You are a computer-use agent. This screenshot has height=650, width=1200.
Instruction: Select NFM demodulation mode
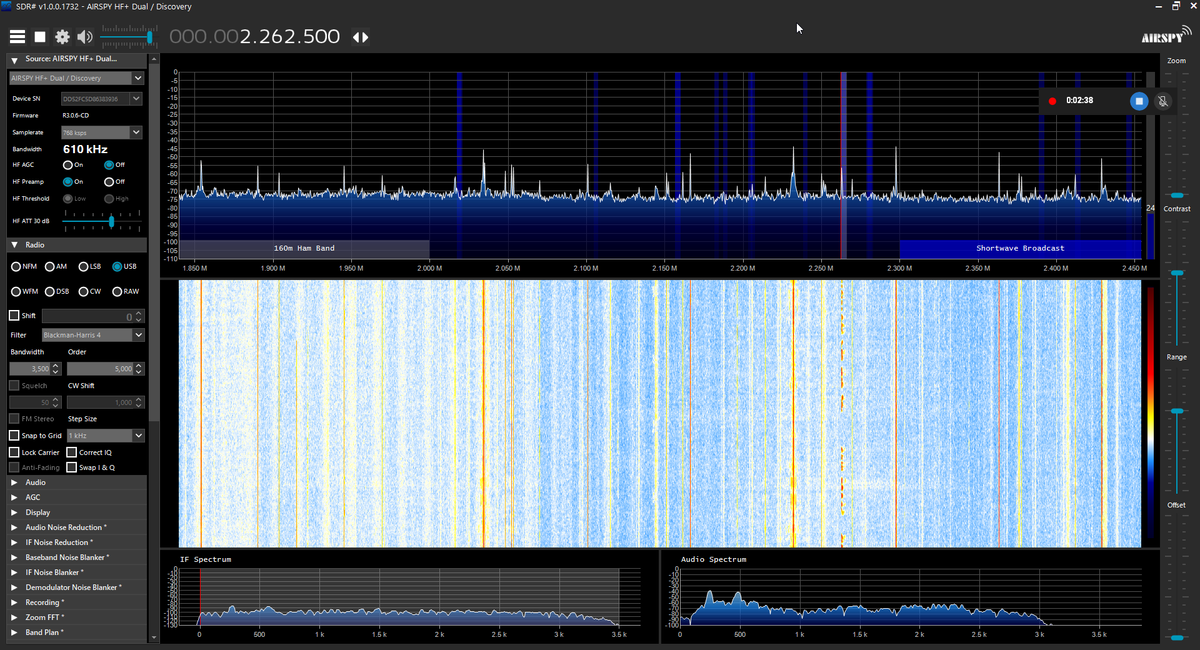[x=23, y=266]
